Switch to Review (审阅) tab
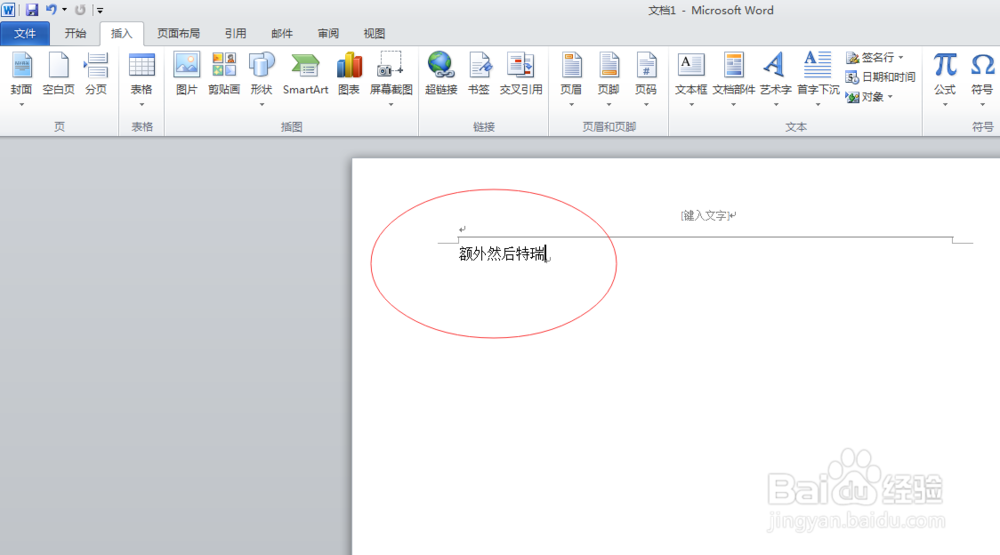The image size is (1000, 555). (328, 33)
